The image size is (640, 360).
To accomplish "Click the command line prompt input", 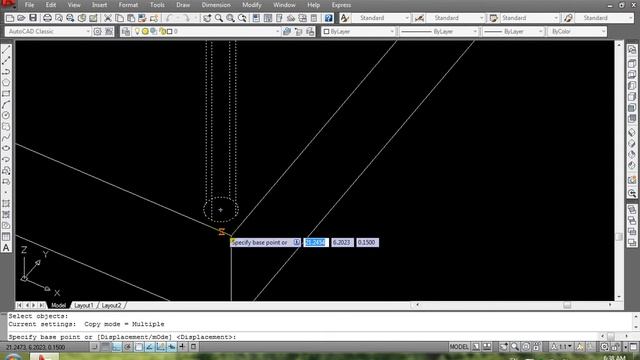I will click(x=302, y=337).
